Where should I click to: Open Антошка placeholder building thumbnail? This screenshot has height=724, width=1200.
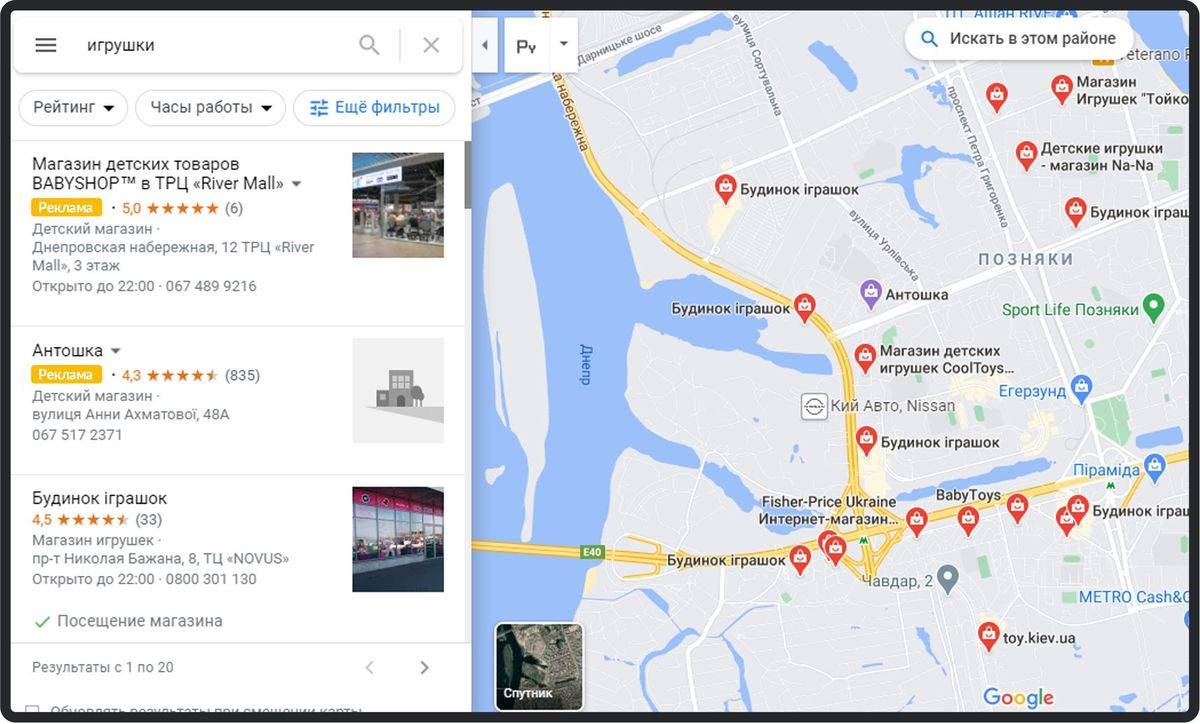tap(398, 390)
